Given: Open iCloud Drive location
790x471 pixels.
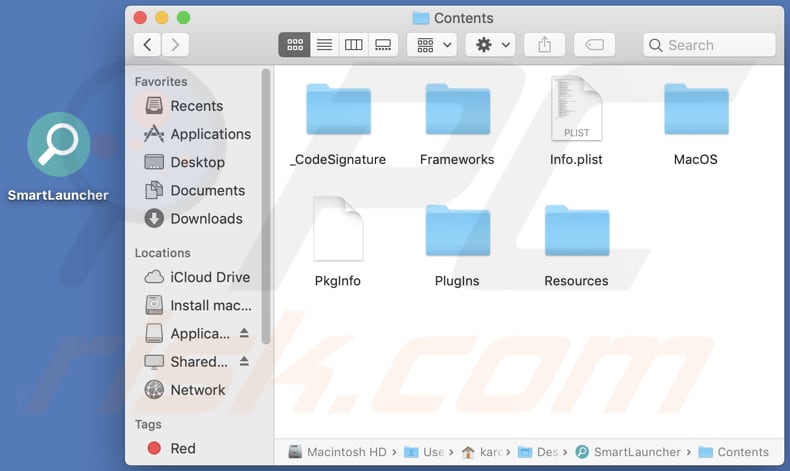Looking at the screenshot, I should coord(197,277).
